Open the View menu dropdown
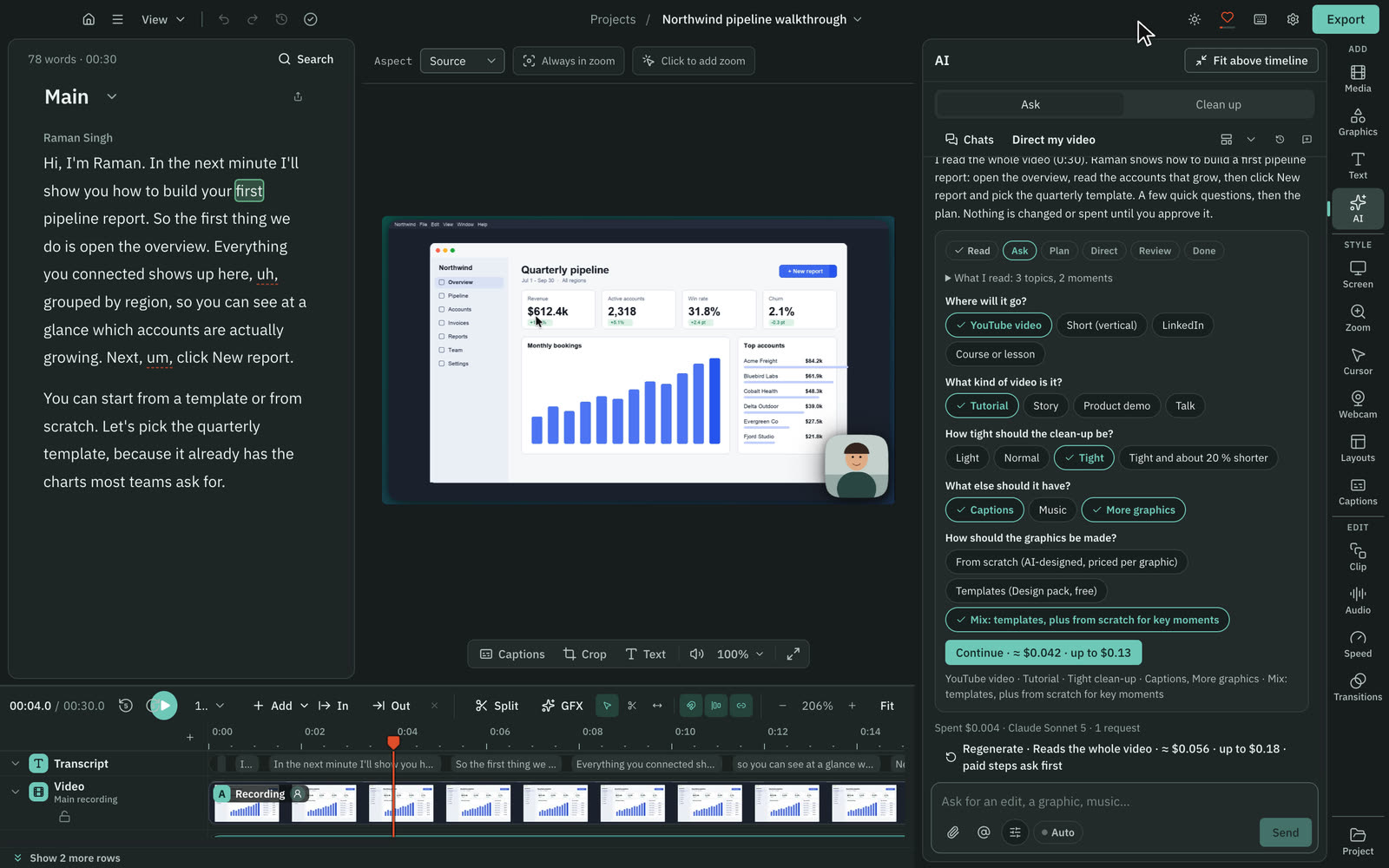The width and height of the screenshot is (1389, 868). pos(163,19)
